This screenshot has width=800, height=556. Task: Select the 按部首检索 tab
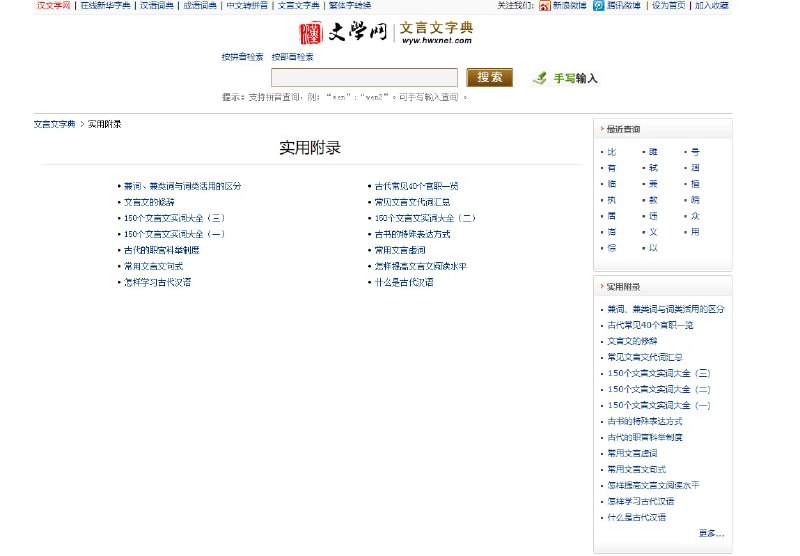click(x=292, y=57)
